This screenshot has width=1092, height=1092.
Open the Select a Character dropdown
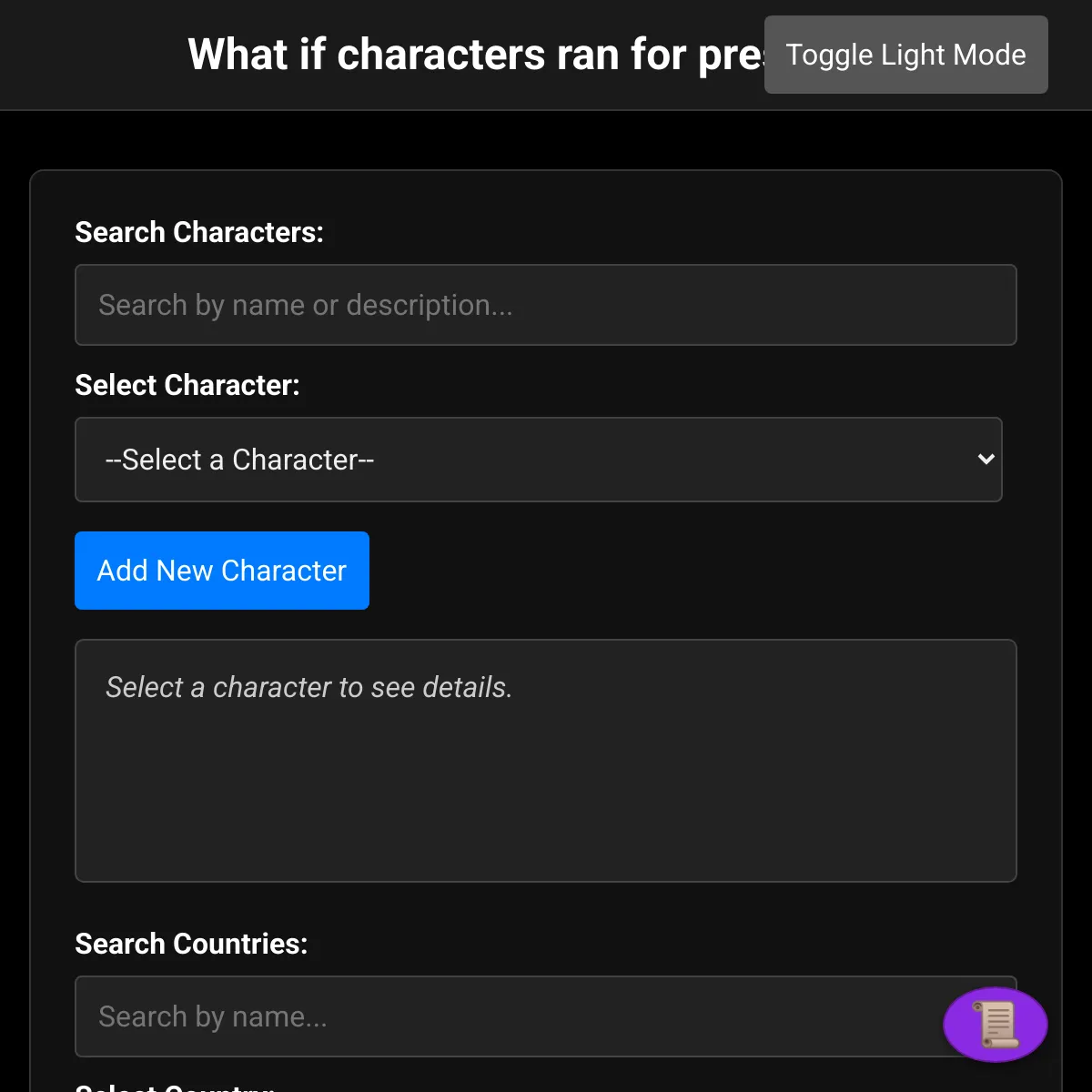pyautogui.click(x=539, y=460)
